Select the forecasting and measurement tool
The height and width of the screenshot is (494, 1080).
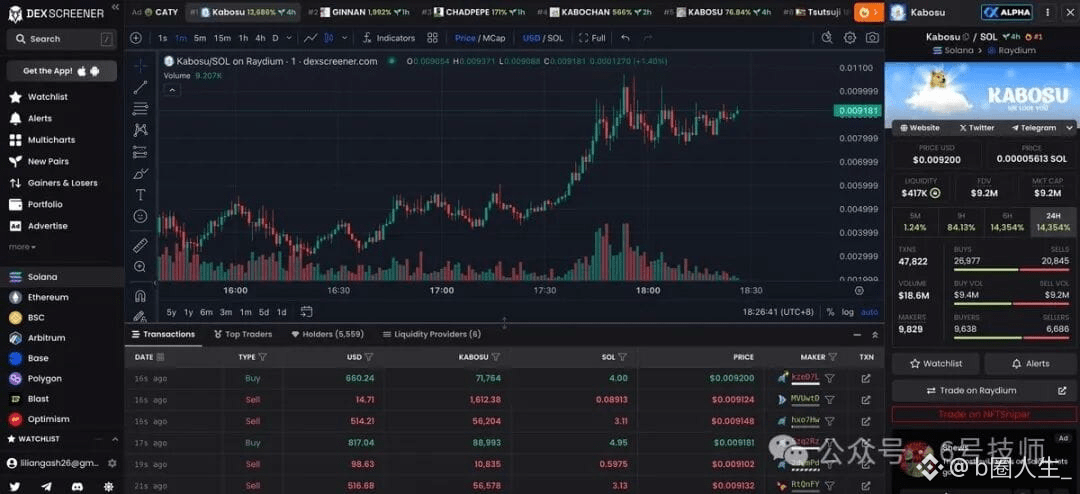(x=140, y=152)
